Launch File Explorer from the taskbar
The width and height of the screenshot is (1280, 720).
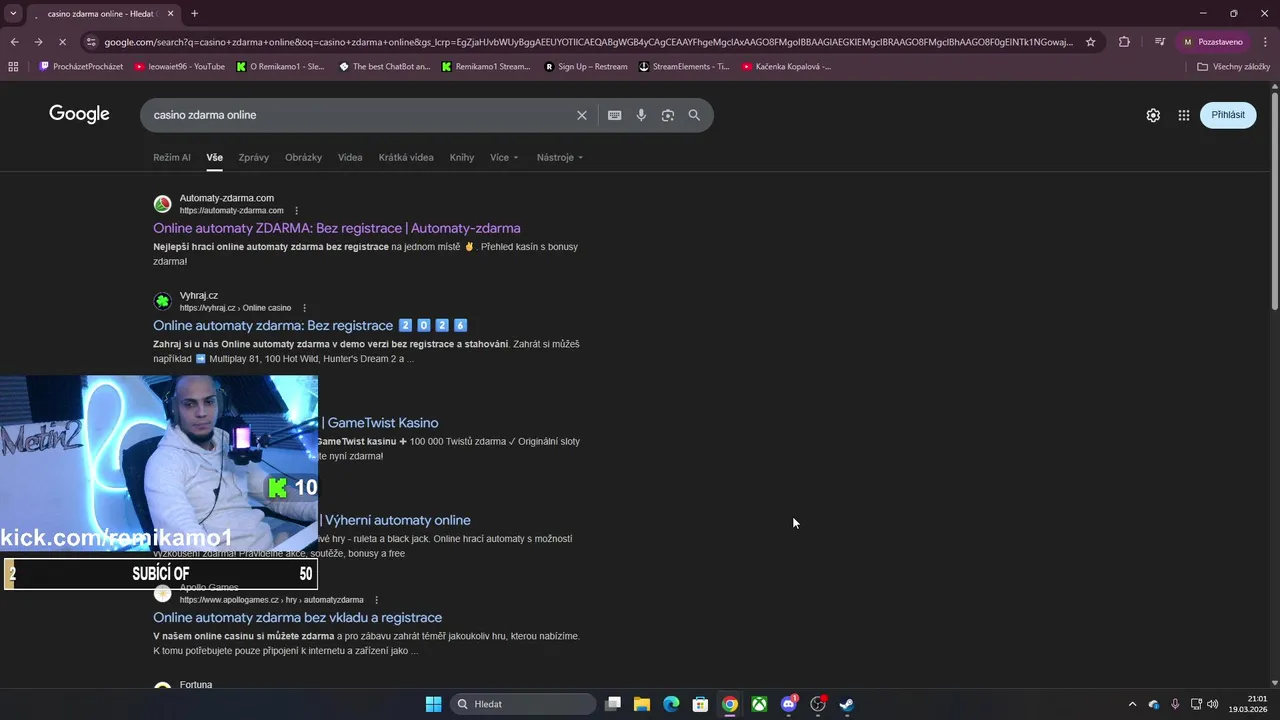(x=642, y=704)
